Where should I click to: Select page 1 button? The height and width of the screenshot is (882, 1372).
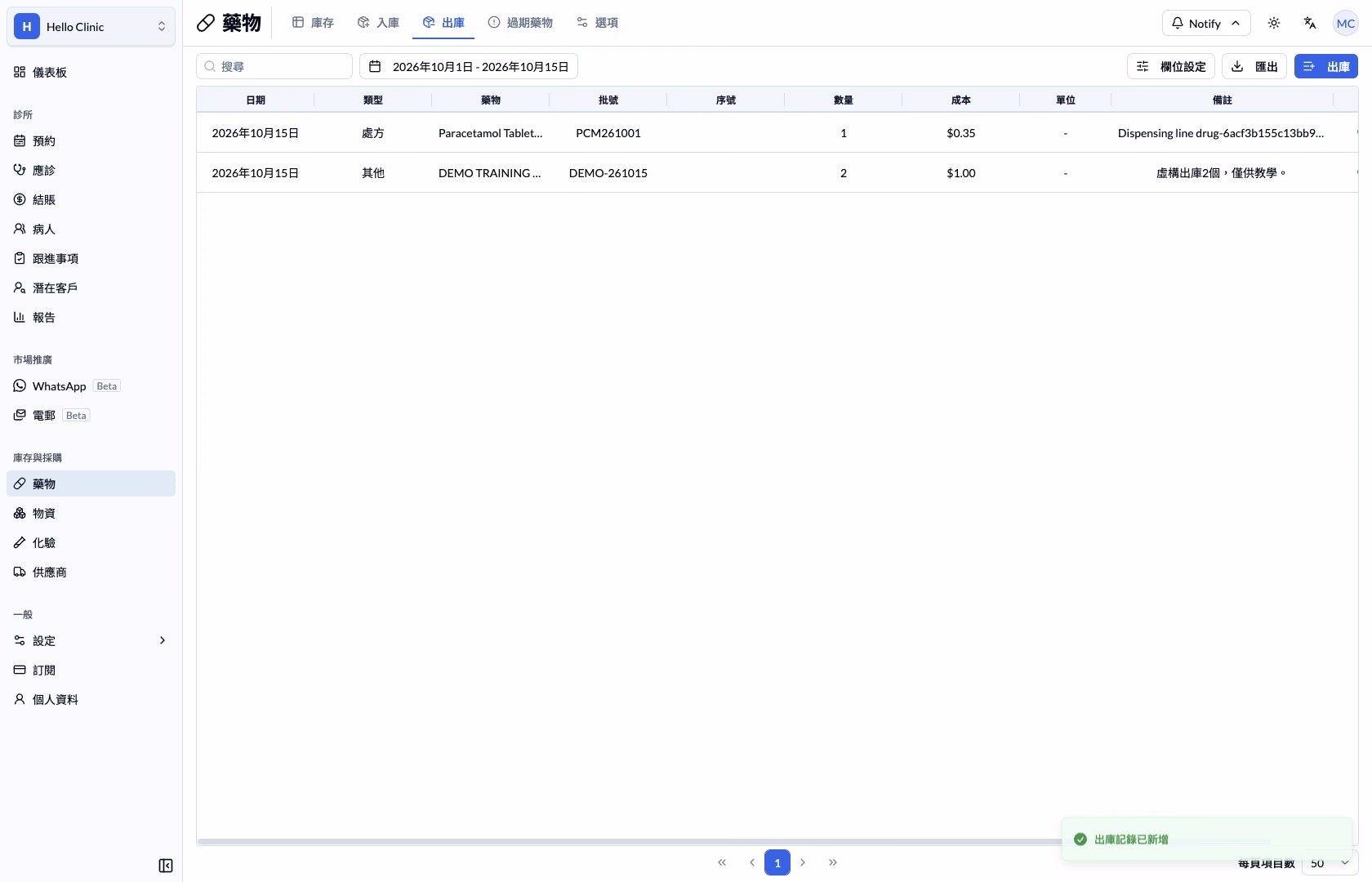click(x=777, y=862)
